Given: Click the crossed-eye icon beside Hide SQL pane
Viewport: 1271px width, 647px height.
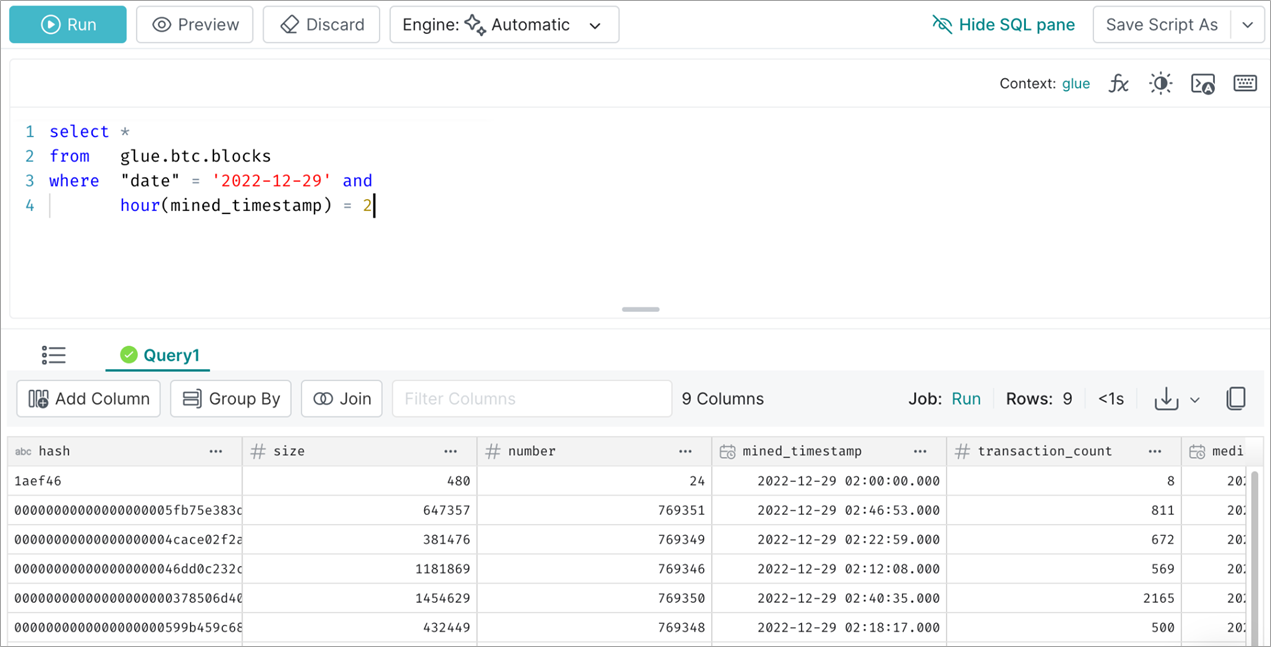Looking at the screenshot, I should (x=942, y=24).
